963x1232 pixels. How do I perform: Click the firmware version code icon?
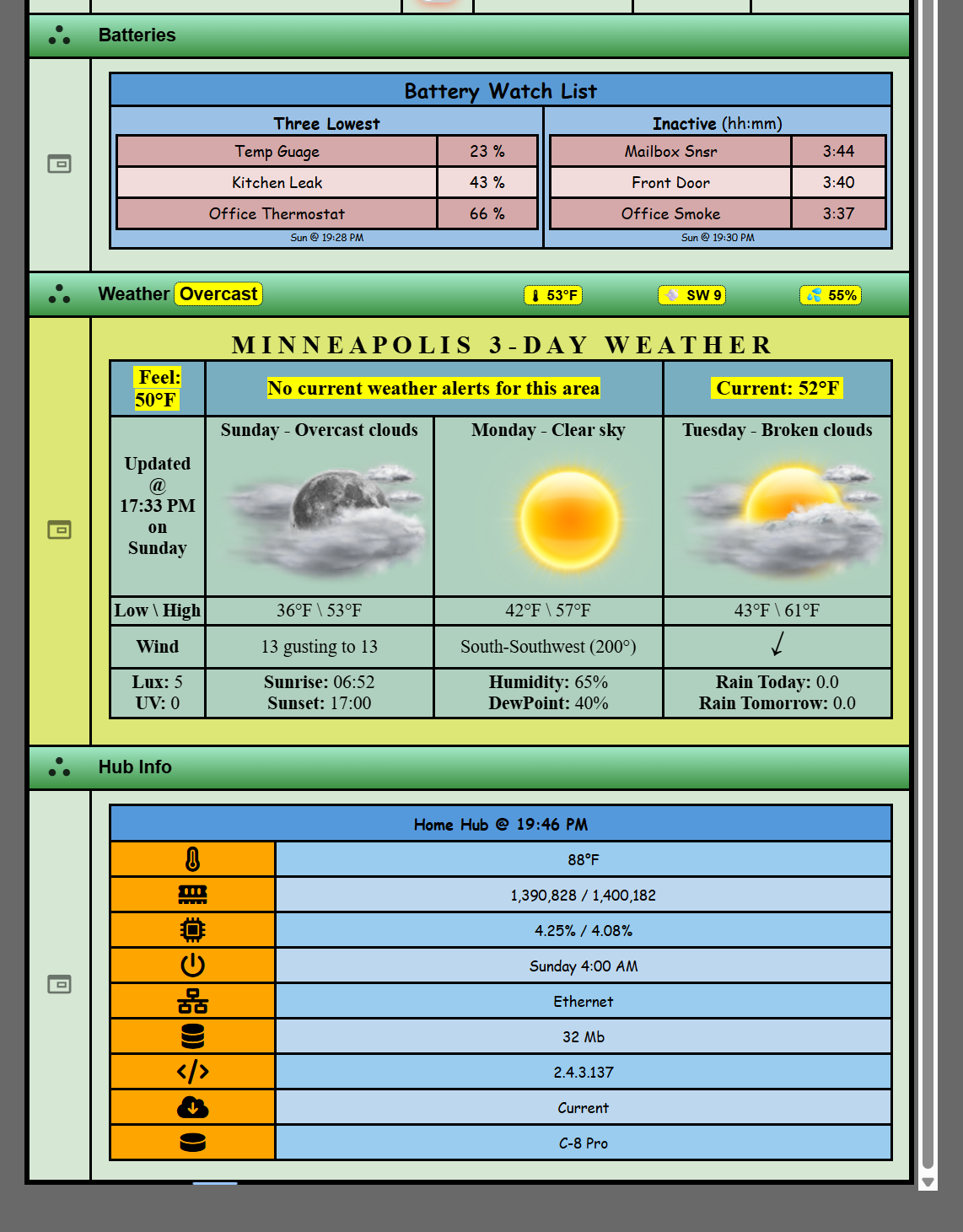coord(192,1072)
